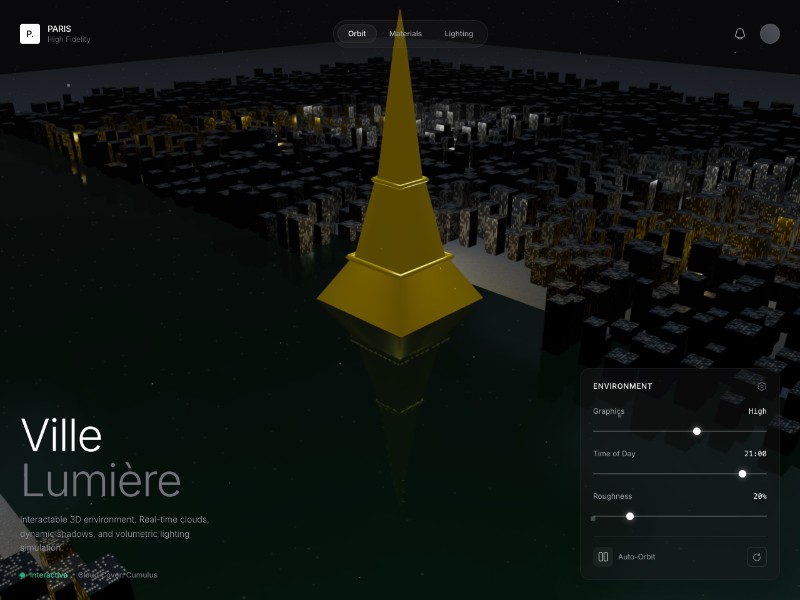Image resolution: width=800 pixels, height=600 pixels.
Task: Select the PARIS "P." app logo
Action: tap(28, 33)
